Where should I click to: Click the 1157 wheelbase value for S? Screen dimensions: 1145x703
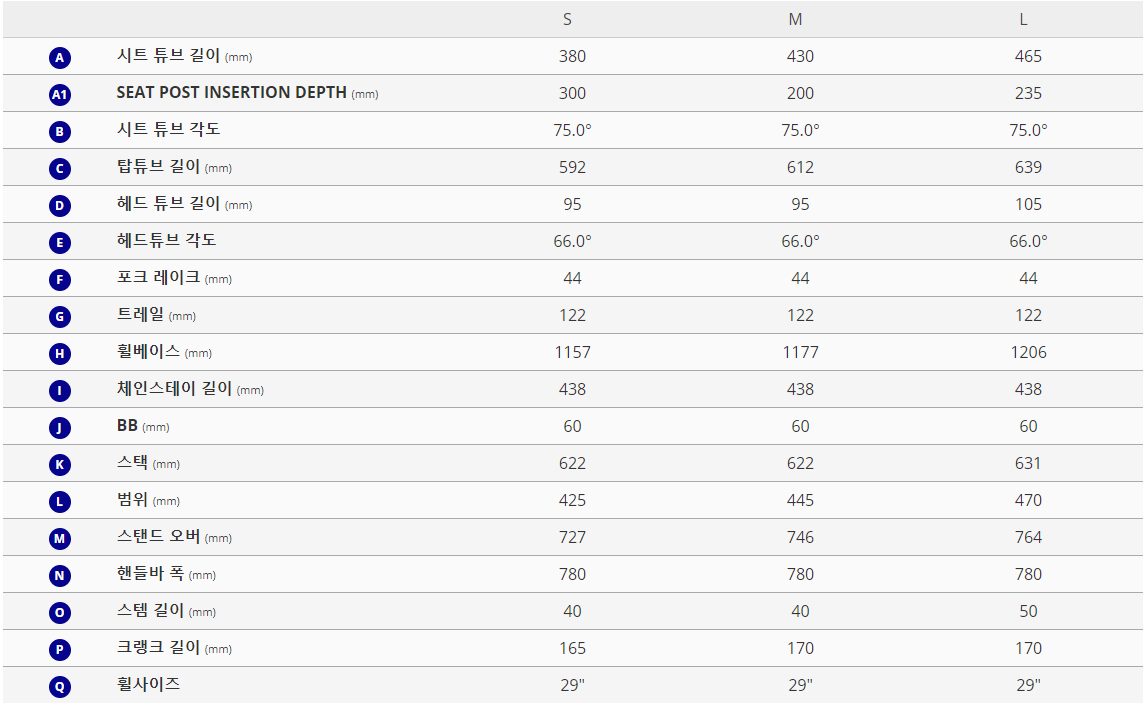coord(572,353)
